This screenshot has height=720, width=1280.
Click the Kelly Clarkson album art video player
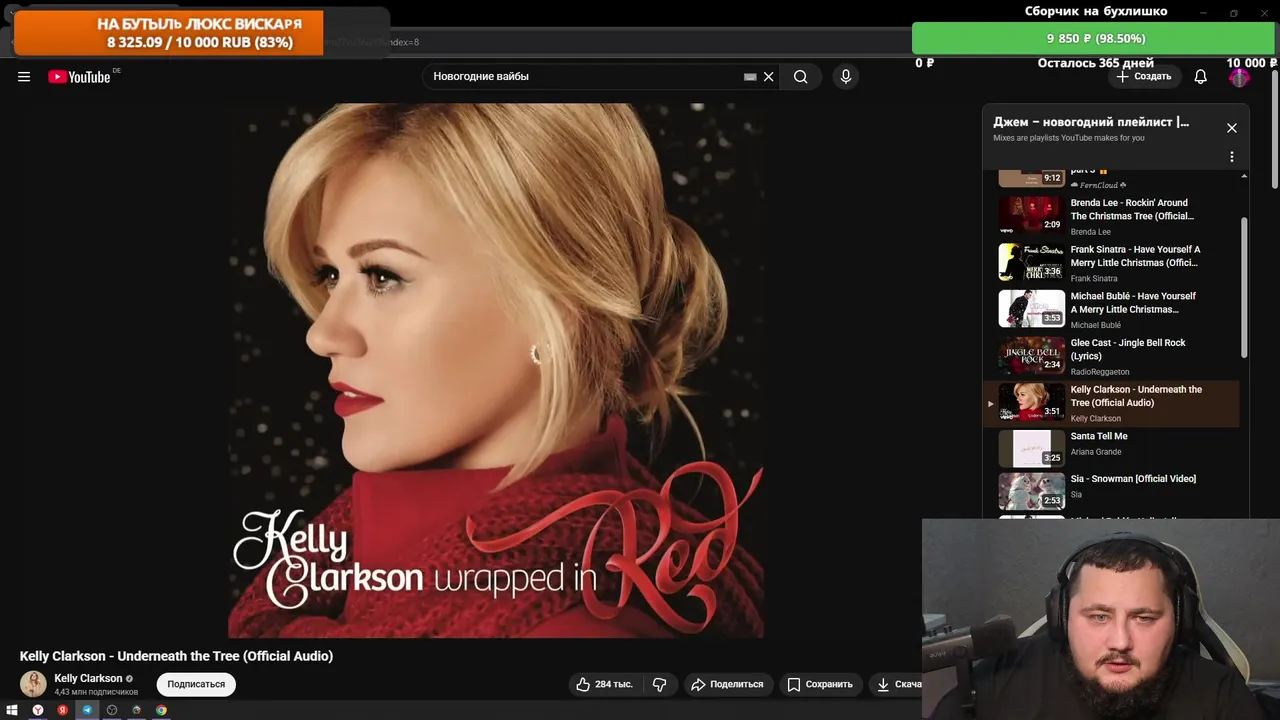pos(496,370)
